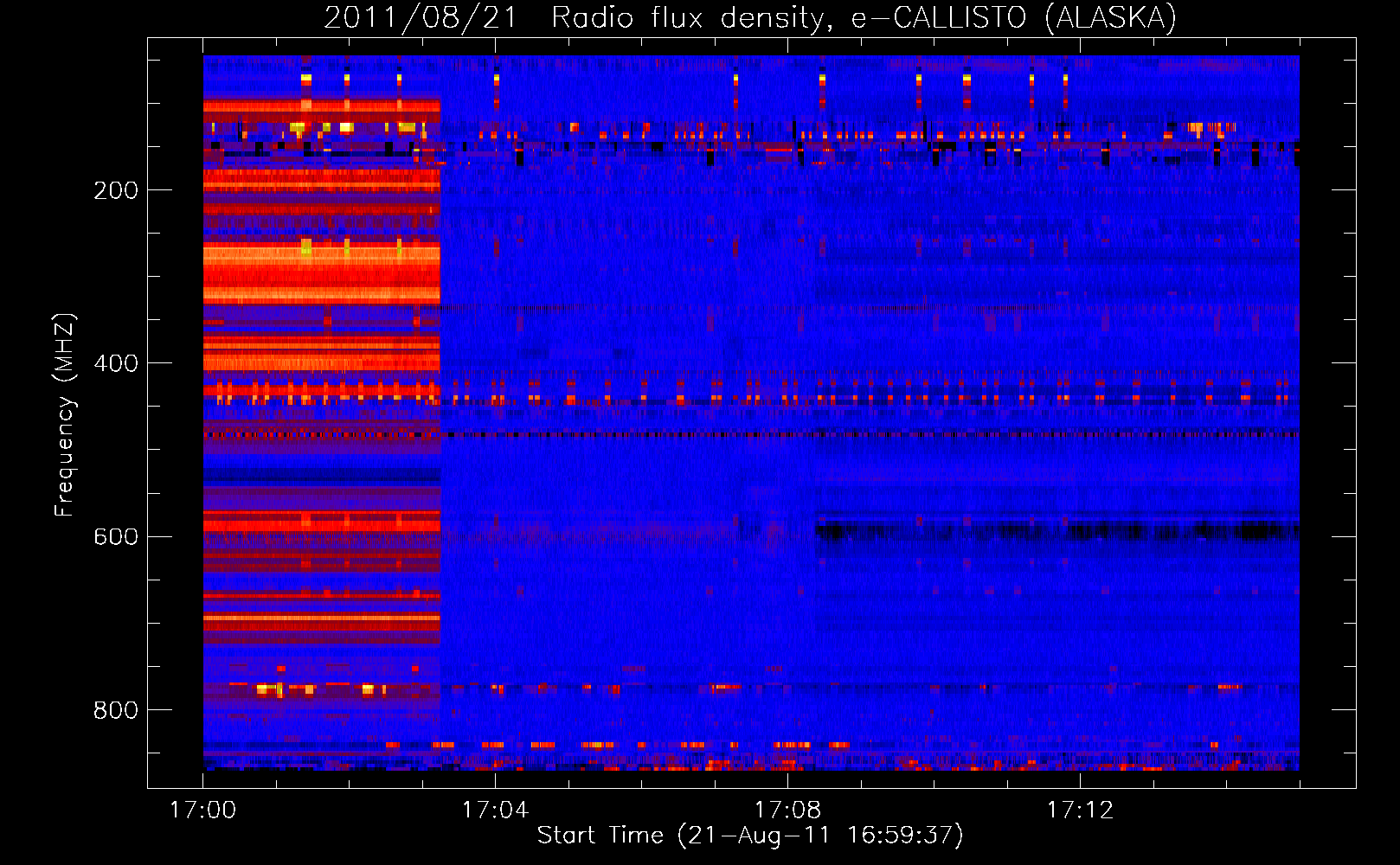
Task: Click the 17:04 time tick label
Action: [496, 810]
